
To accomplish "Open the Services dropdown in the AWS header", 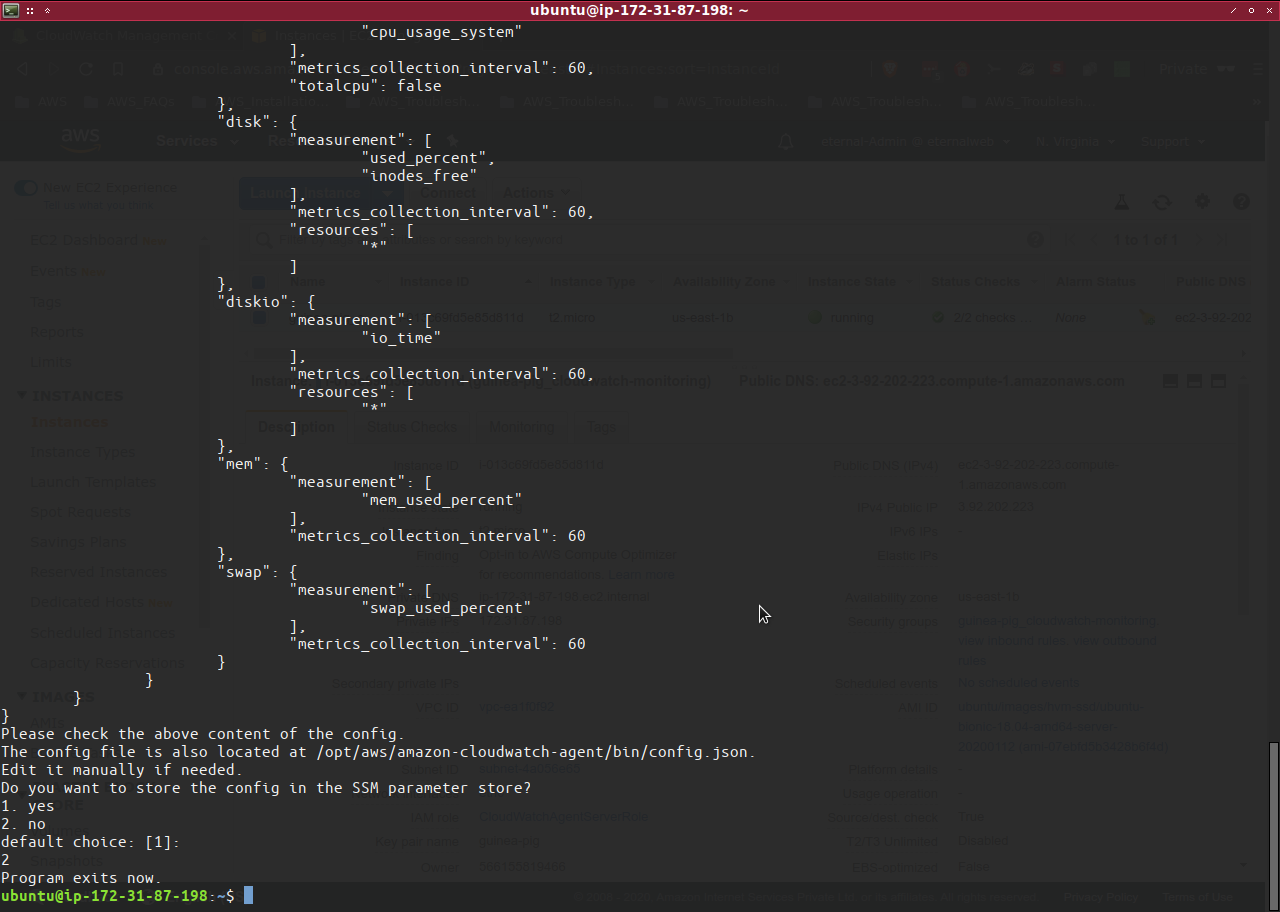I will click(196, 141).
